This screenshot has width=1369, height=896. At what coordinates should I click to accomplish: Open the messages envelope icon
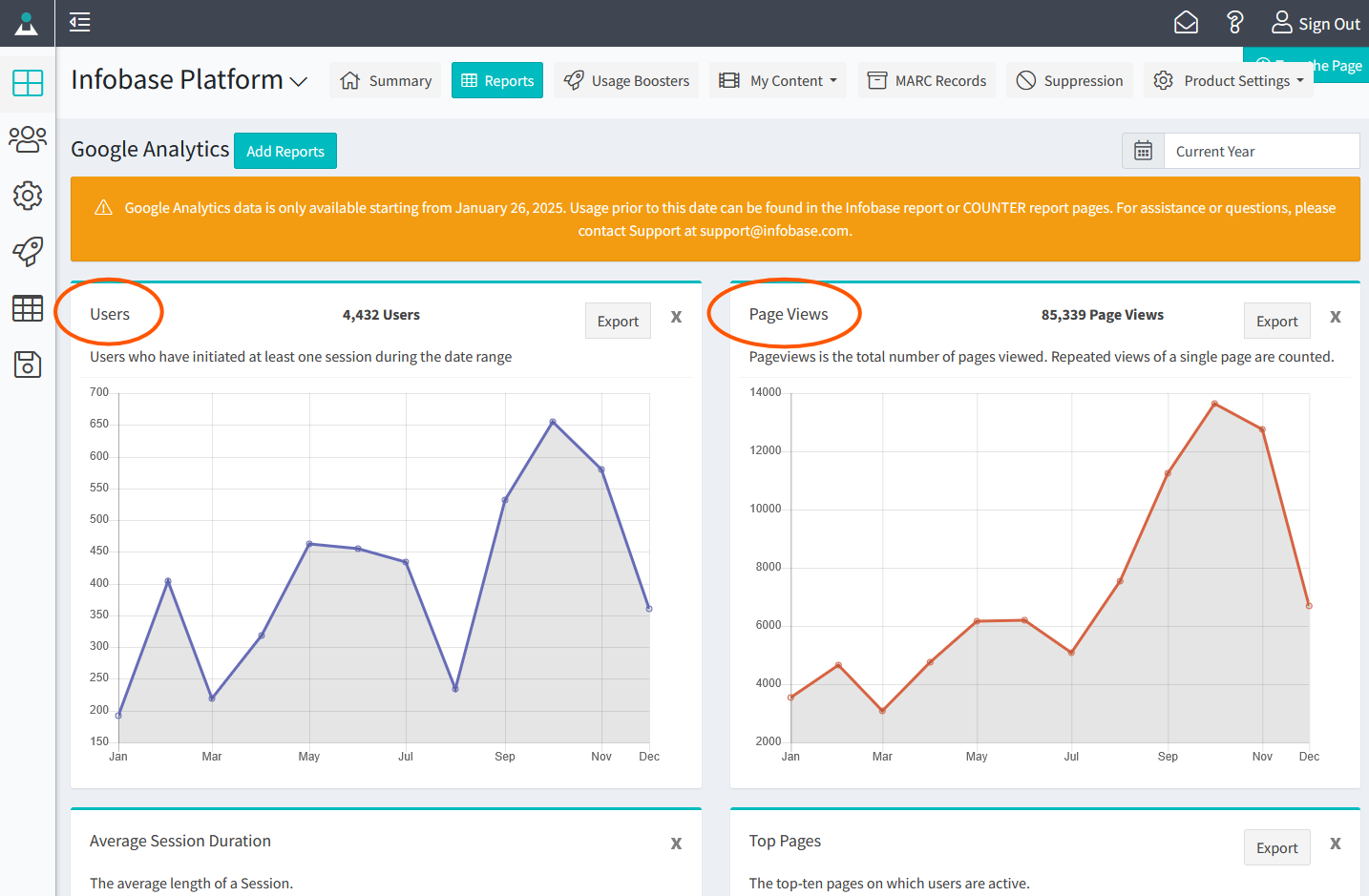point(1186,22)
